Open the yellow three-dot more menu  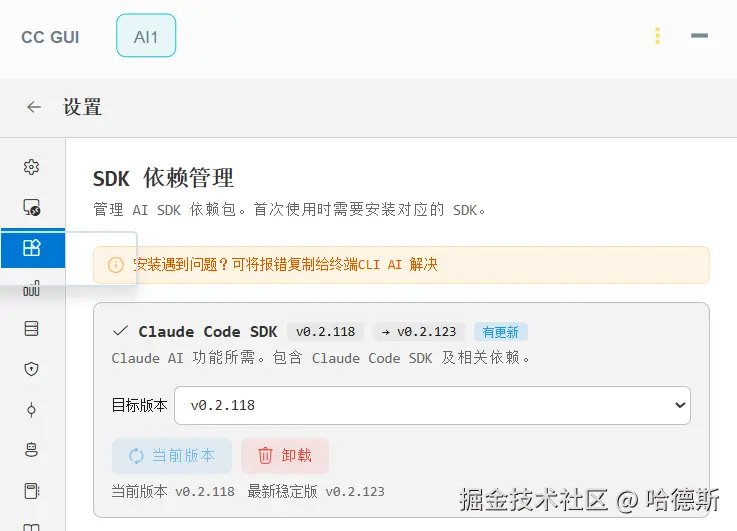(658, 36)
